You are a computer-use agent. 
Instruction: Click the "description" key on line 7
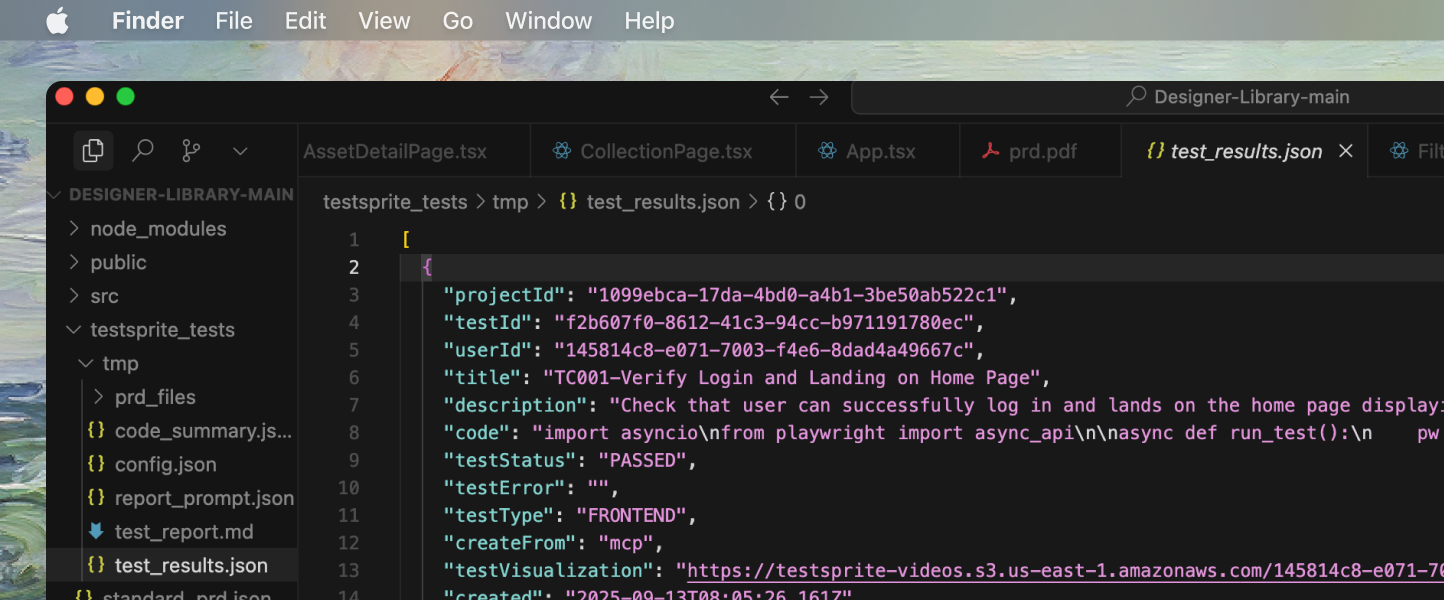coord(515,405)
